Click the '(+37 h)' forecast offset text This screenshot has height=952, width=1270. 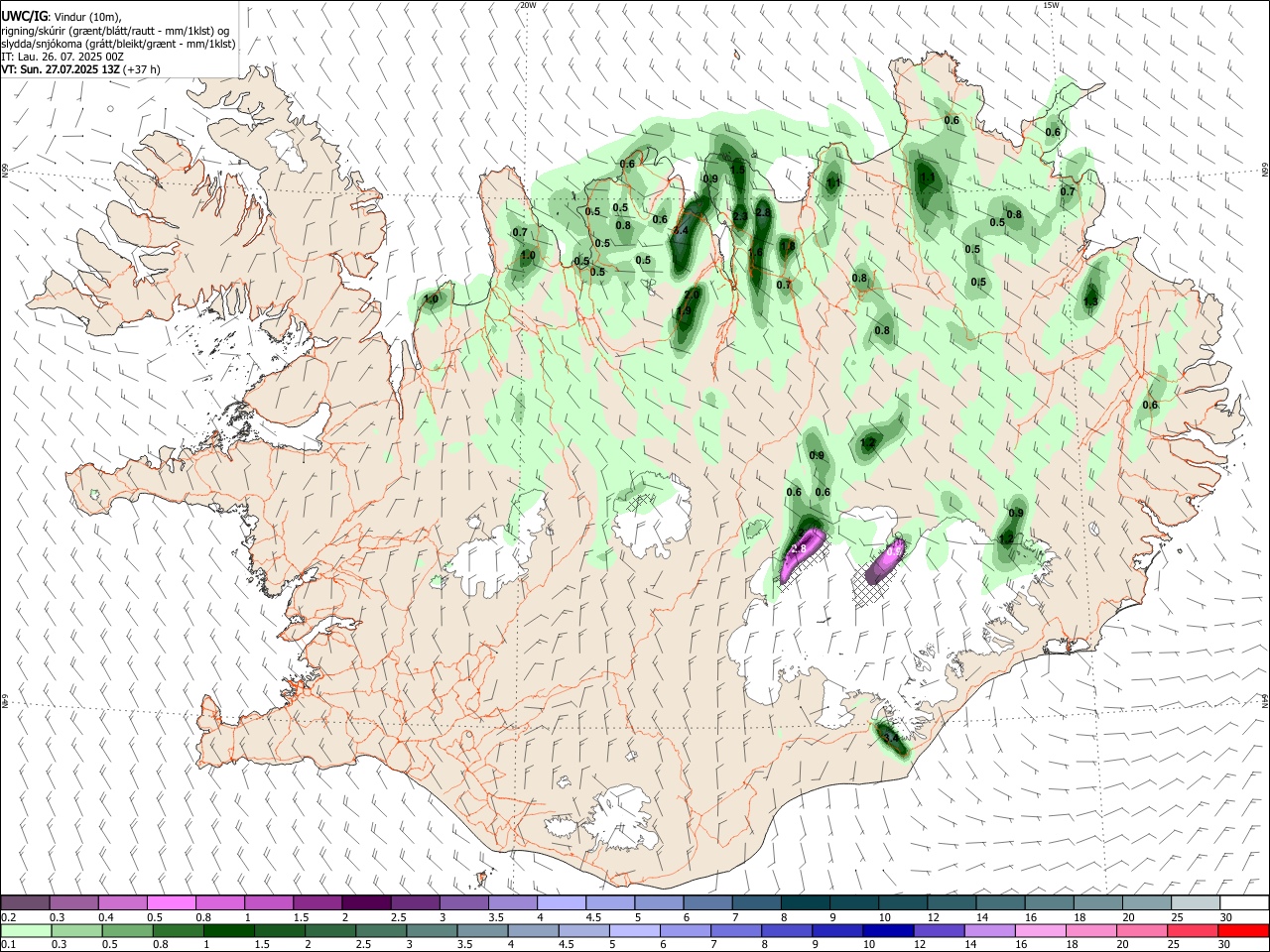[143, 69]
